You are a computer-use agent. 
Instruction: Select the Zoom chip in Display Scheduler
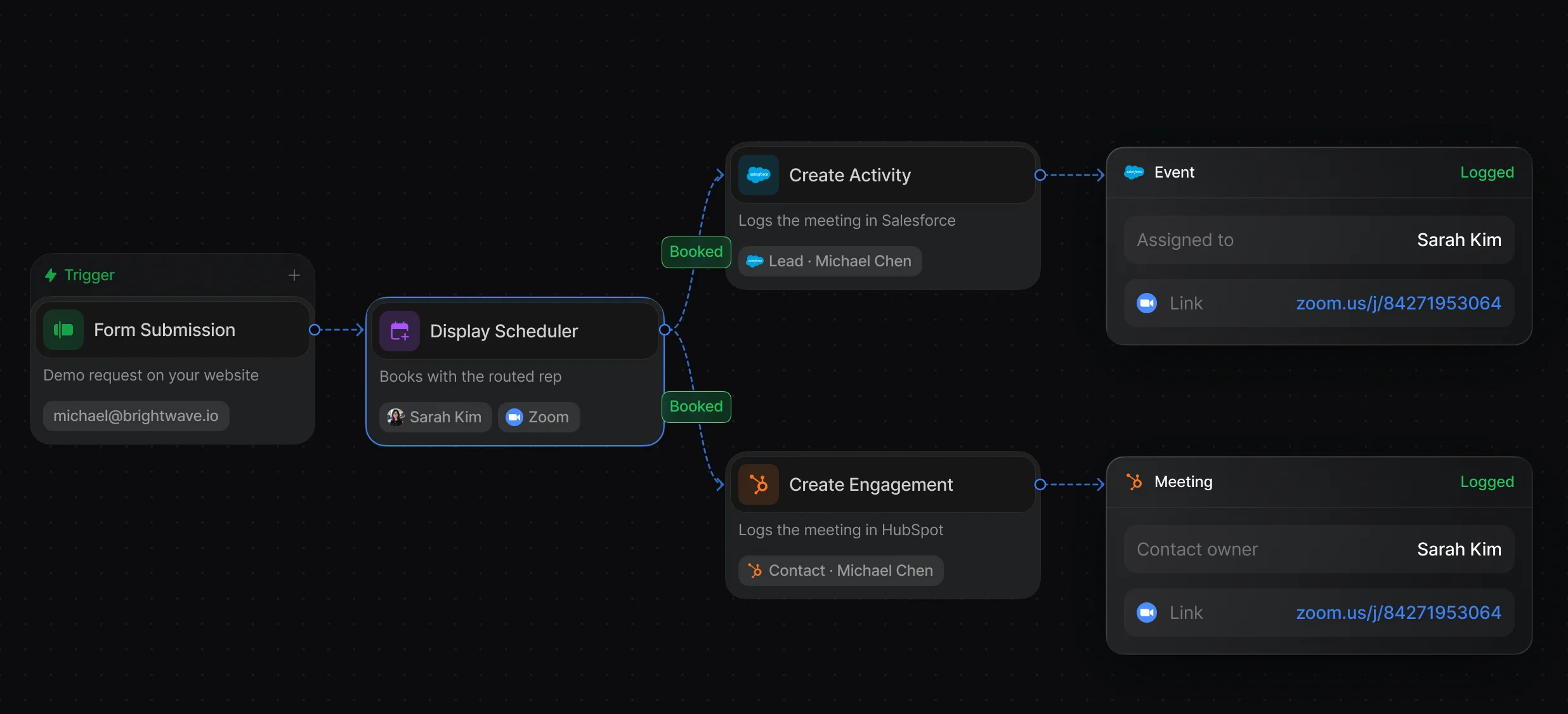tap(539, 417)
